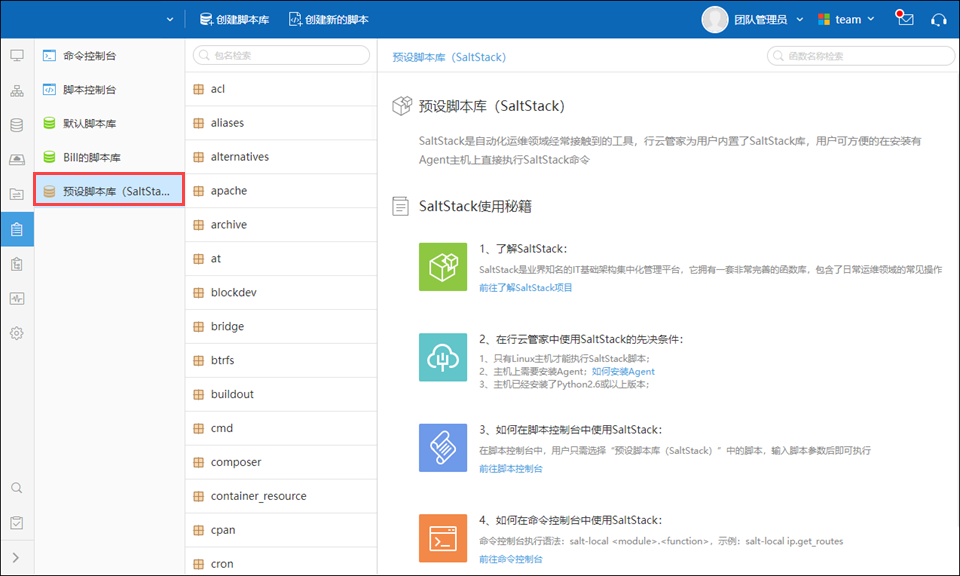Expand the left sidebar with bottom chevron

click(17, 557)
